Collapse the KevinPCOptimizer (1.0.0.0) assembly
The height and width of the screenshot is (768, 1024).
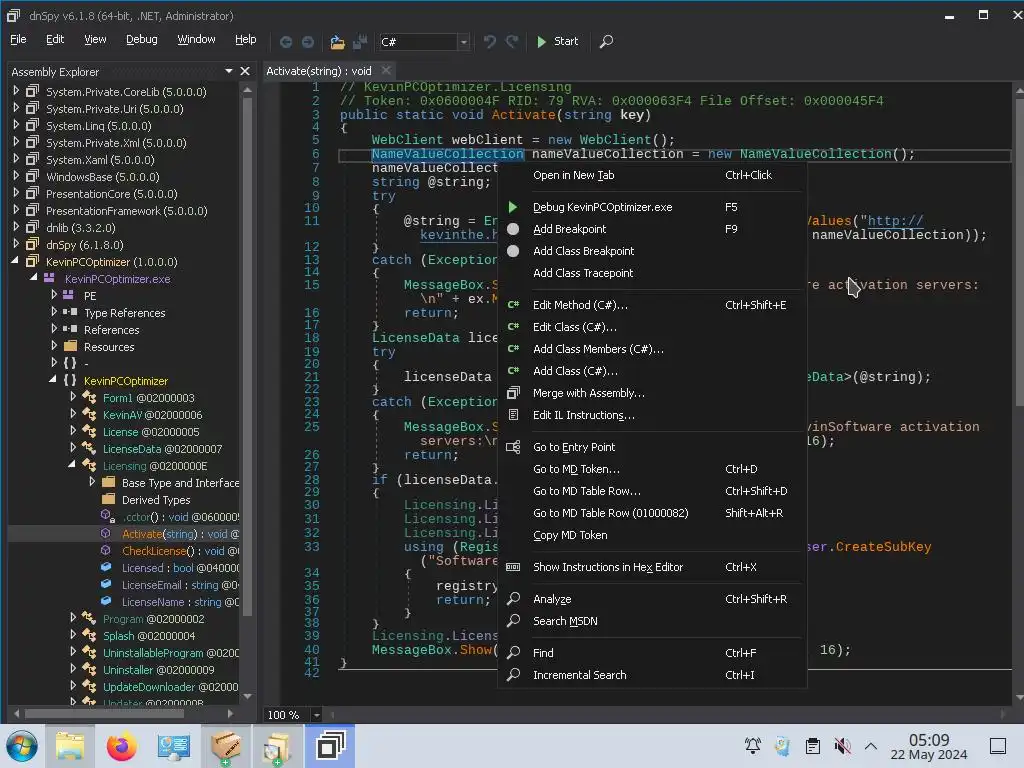16,261
